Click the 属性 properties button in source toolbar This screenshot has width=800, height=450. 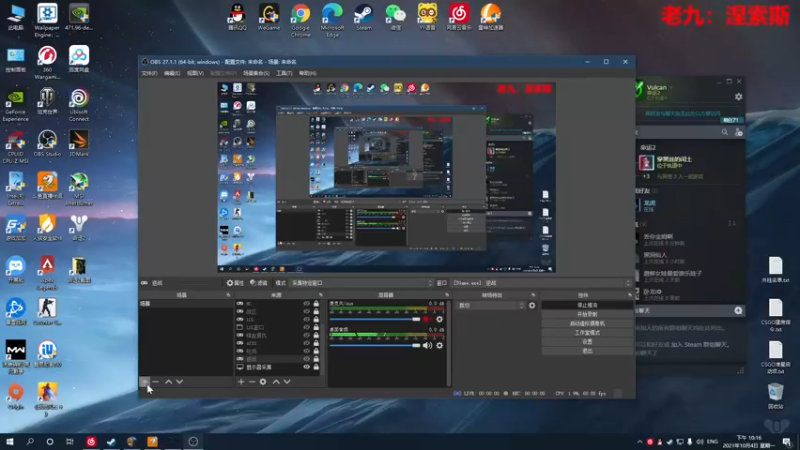coord(235,283)
